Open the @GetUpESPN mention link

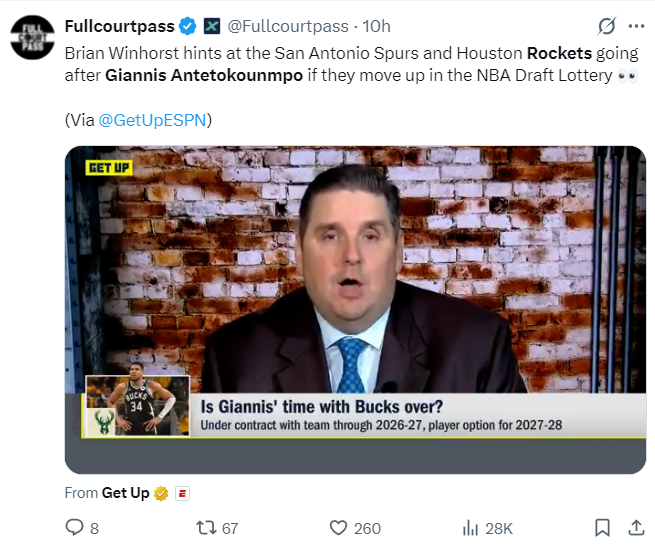(x=152, y=120)
